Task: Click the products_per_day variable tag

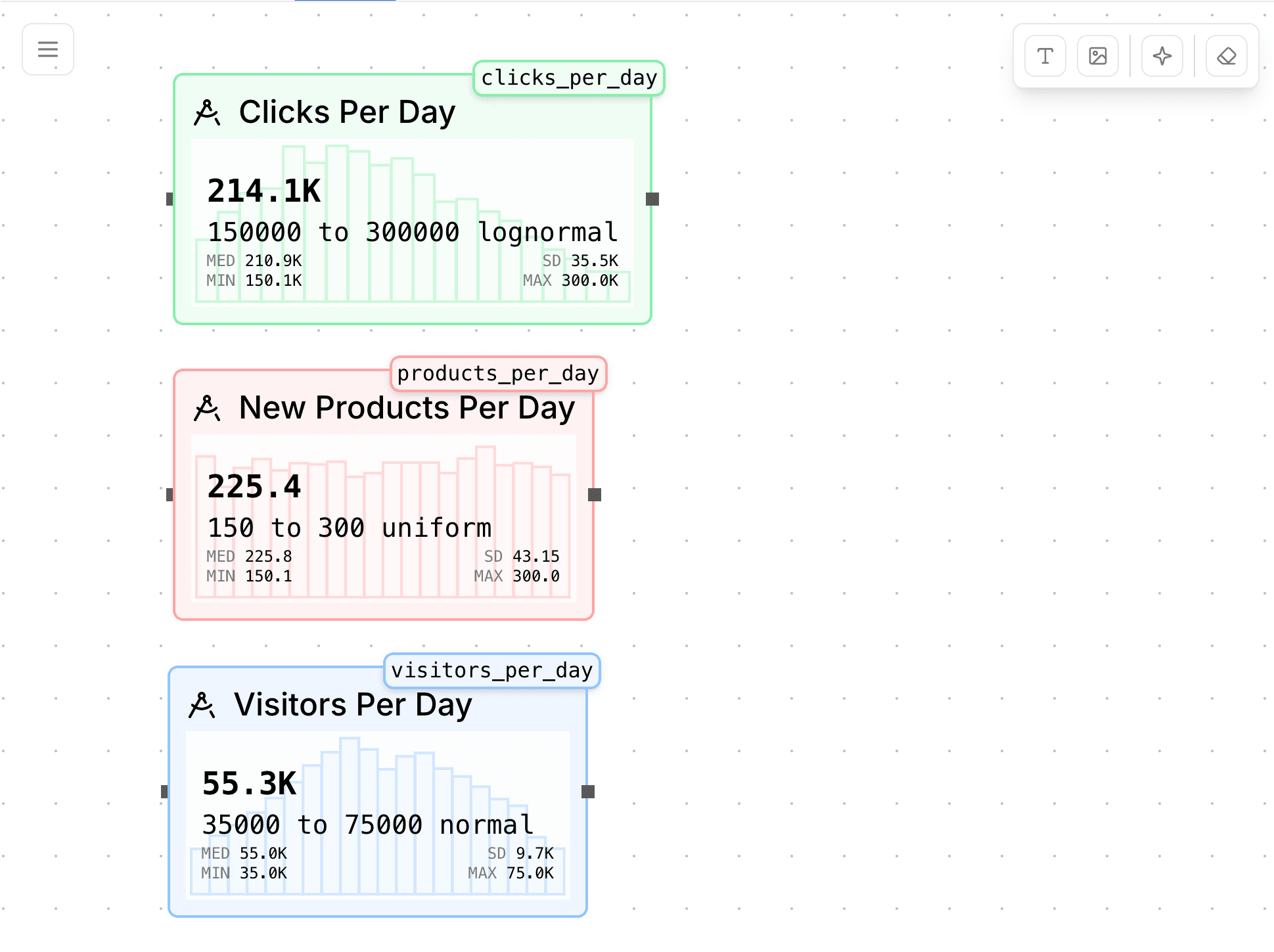Action: 498,374
